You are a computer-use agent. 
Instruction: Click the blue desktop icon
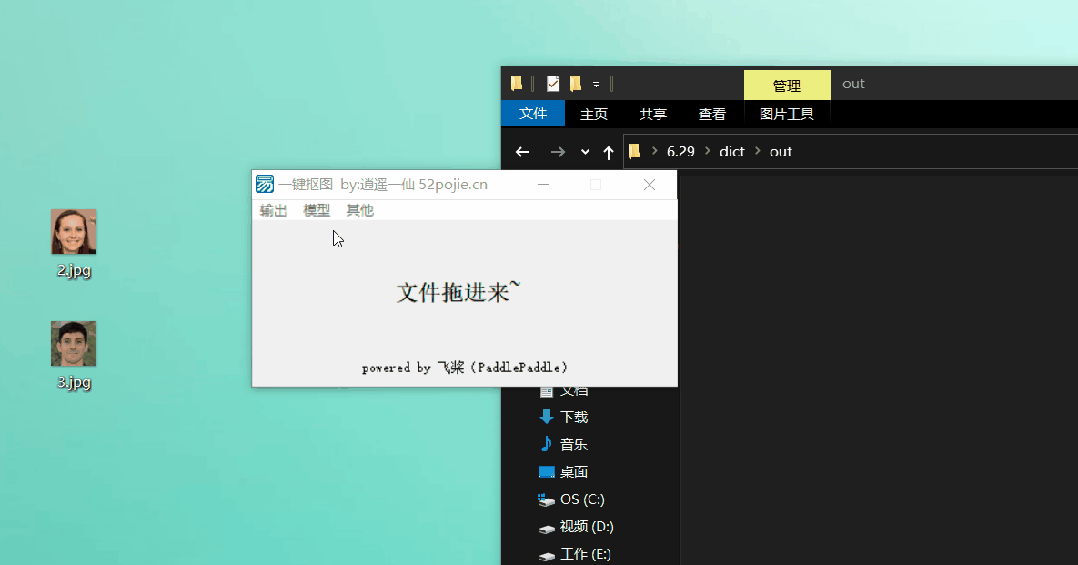(547, 472)
